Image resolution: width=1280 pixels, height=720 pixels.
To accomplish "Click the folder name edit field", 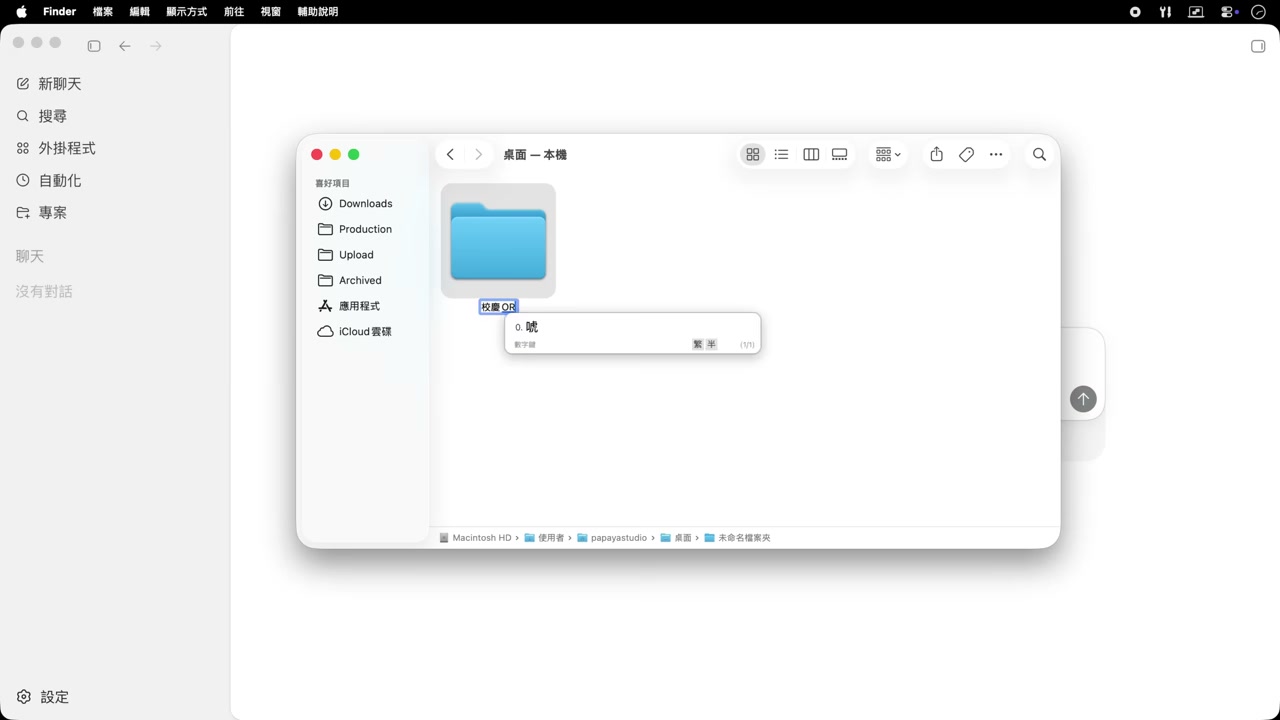I will (x=498, y=307).
